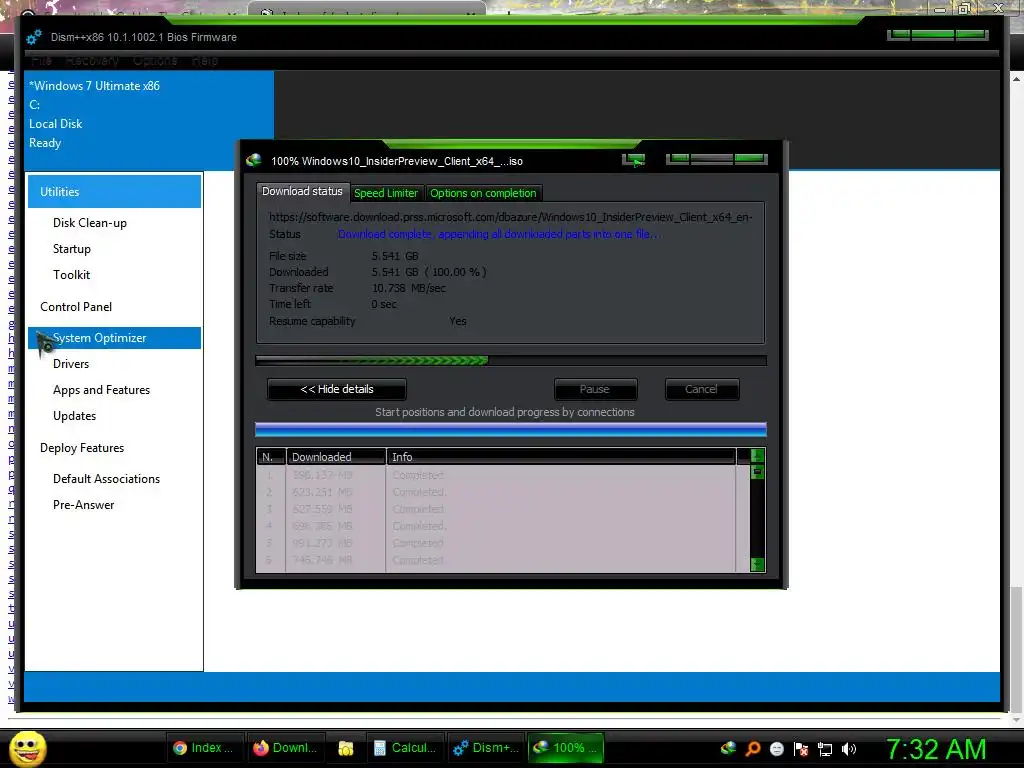
Task: Click the blue connections progress bar
Action: pyautogui.click(x=511, y=429)
